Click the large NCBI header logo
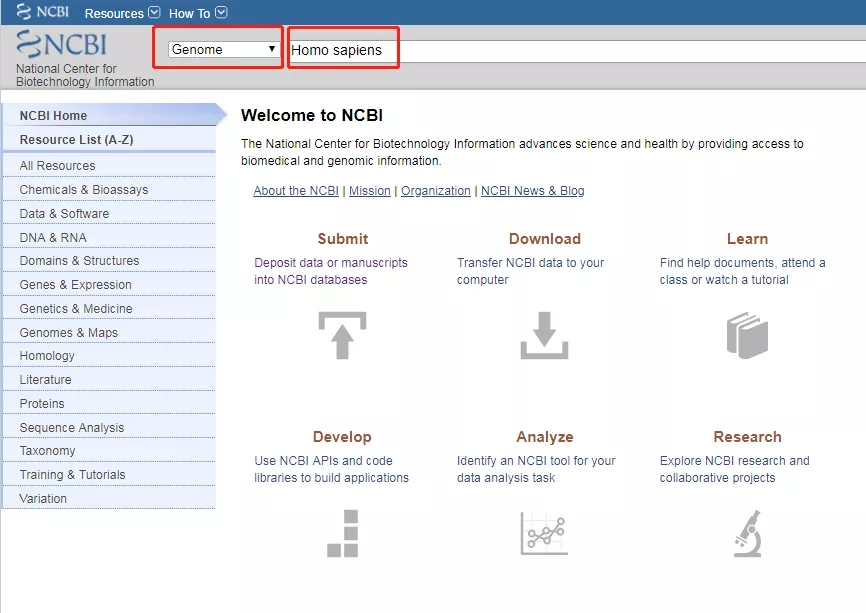The width and height of the screenshot is (866, 613). (x=61, y=44)
